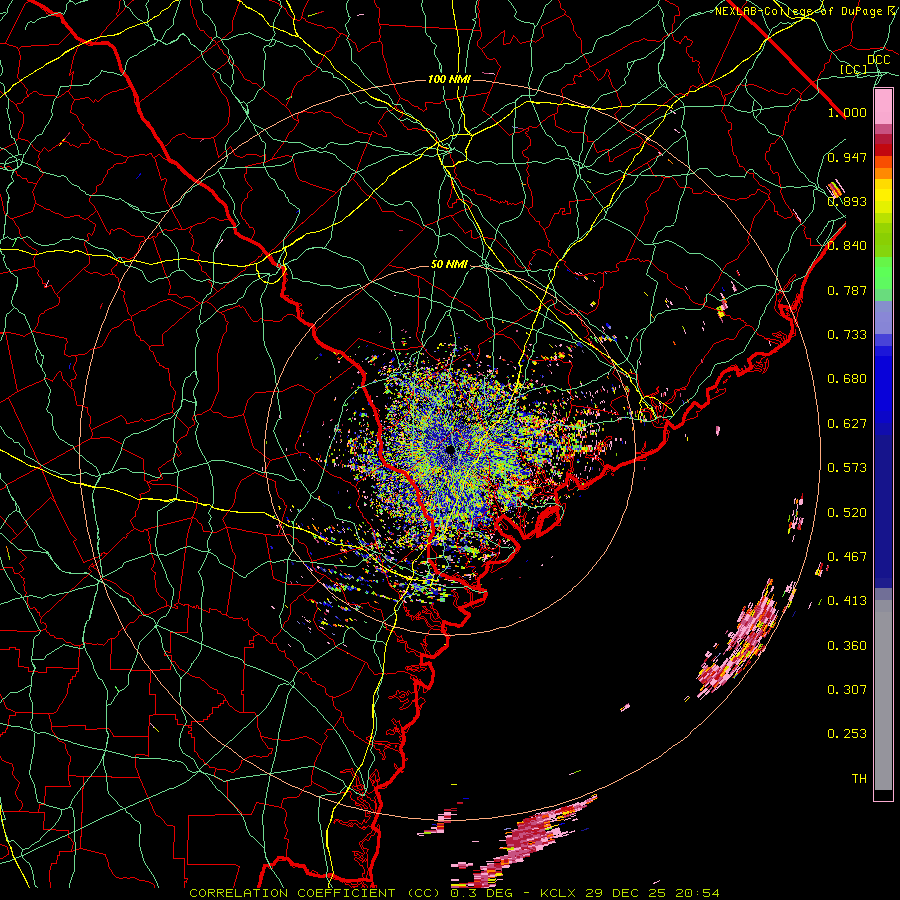Click the 20:54 timestamp in the caption
The width and height of the screenshot is (900, 900).
pos(697,893)
